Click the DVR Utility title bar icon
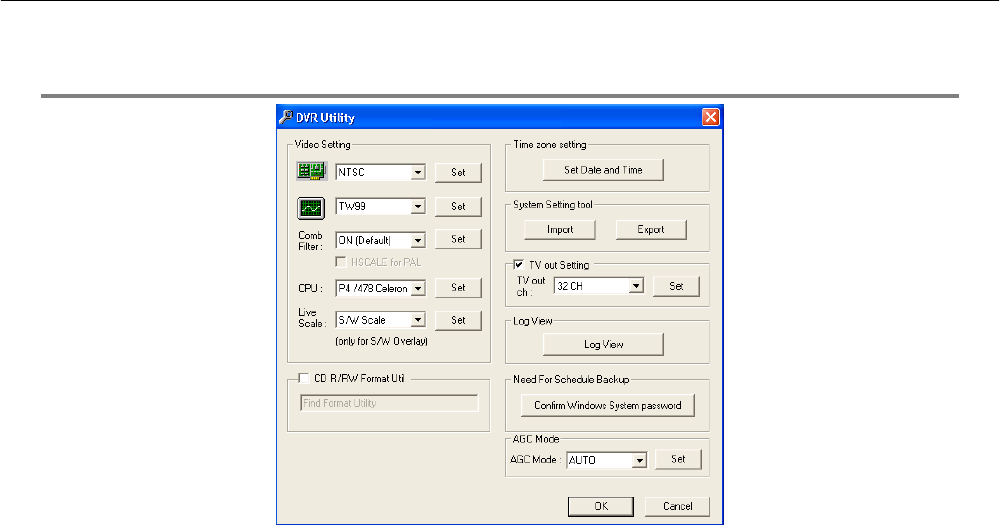Viewport: 1000px width, 525px height. 283,117
